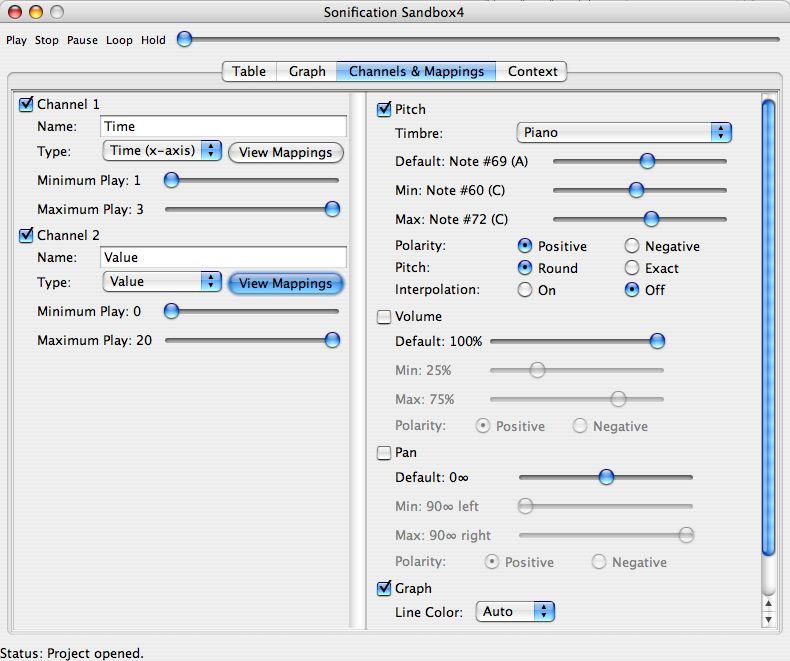The width and height of the screenshot is (790, 661).
Task: Click the Default Note #69 slider knob
Action: point(647,161)
